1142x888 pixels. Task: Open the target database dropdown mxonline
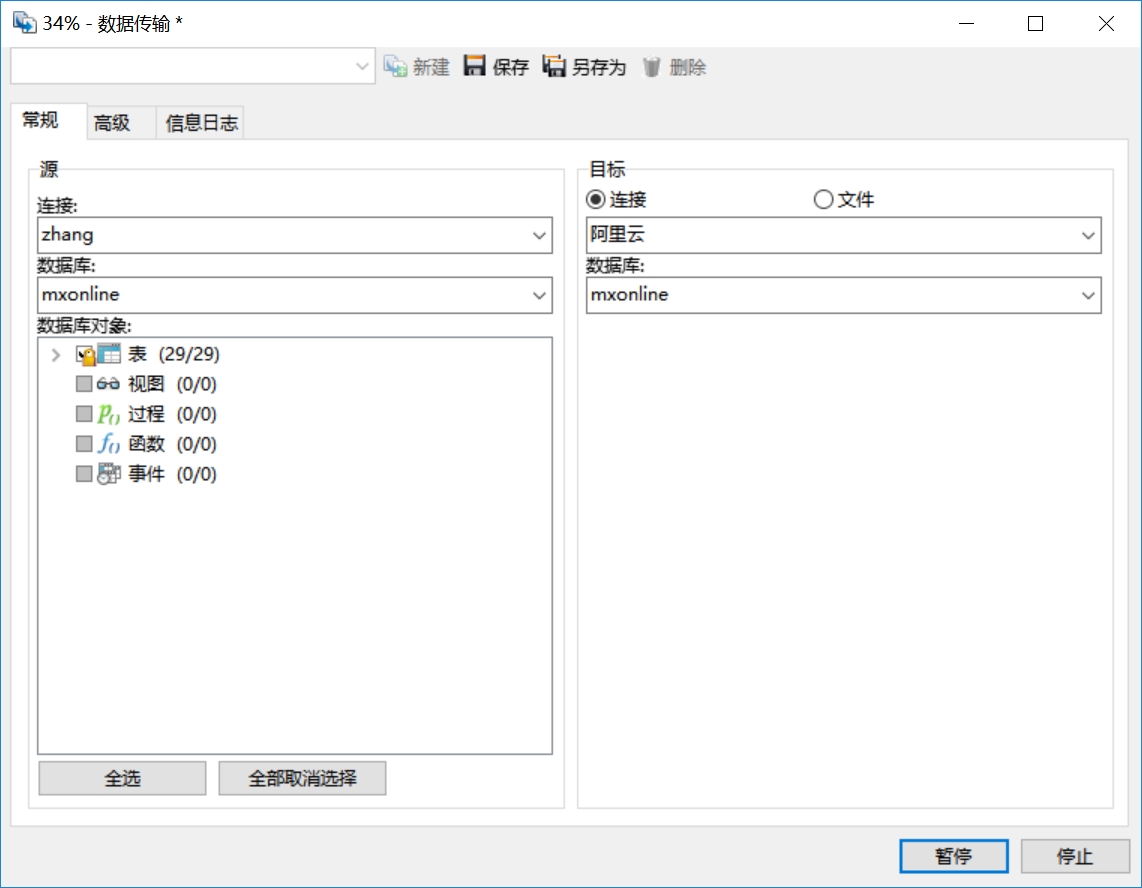1088,295
